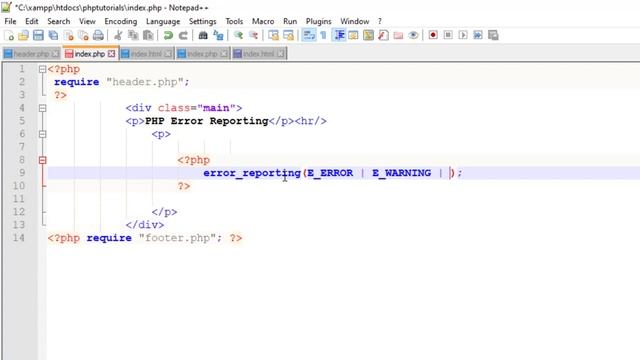Screen dimensions: 640x360
Task: Switch to the header.php tab
Action: coord(31,54)
